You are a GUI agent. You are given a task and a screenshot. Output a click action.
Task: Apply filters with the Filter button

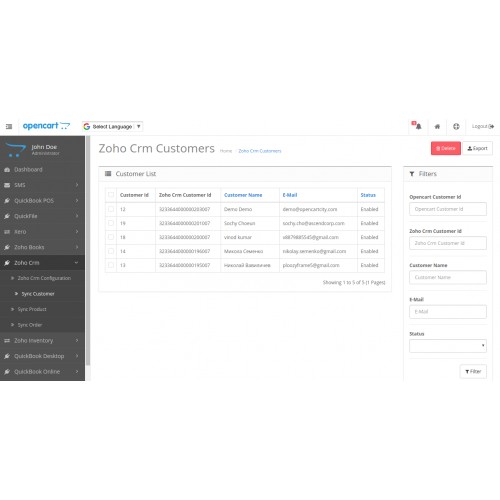coord(473,371)
